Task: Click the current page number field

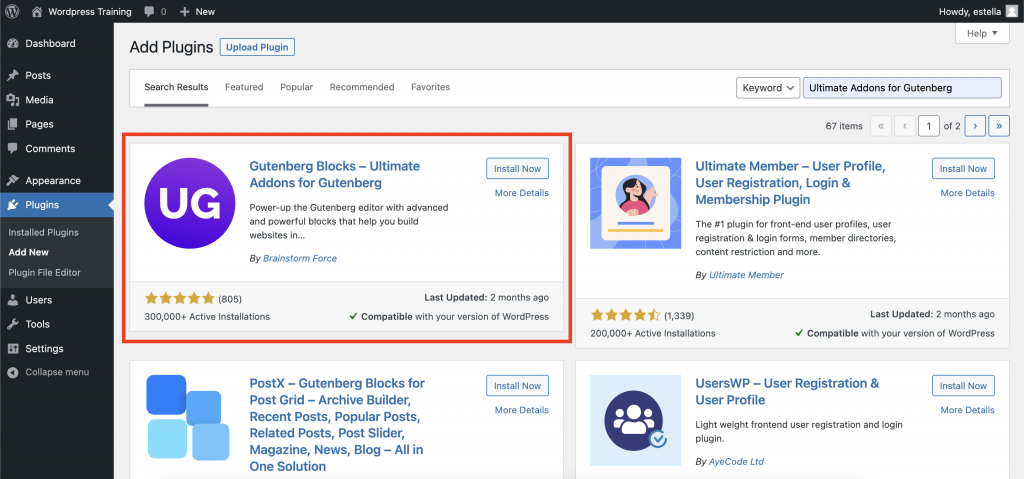Action: click(929, 126)
